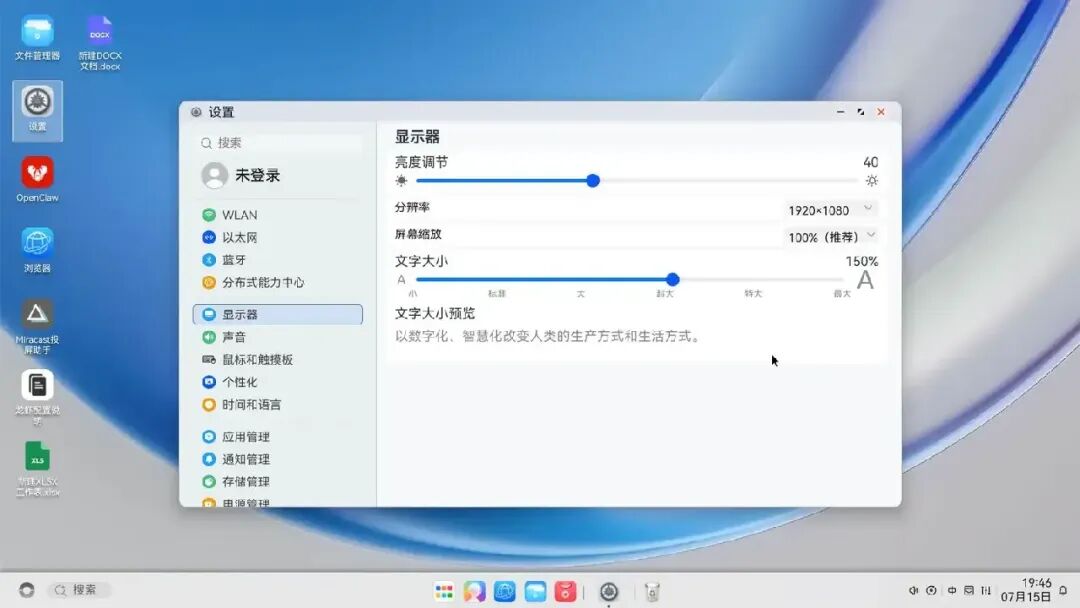Click the small A text-size icon
Viewport: 1080px width, 608px height.
[x=402, y=280]
